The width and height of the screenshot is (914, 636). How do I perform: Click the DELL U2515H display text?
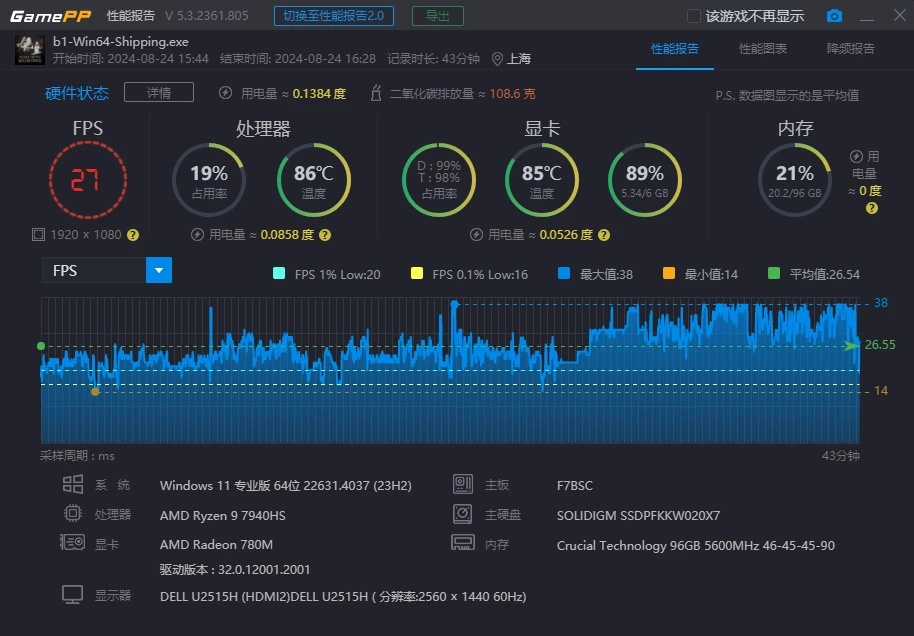(x=343, y=597)
